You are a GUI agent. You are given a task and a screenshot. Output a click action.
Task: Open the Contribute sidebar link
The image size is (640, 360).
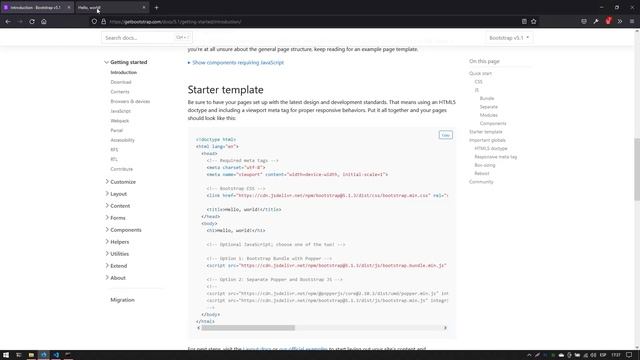click(x=122, y=169)
